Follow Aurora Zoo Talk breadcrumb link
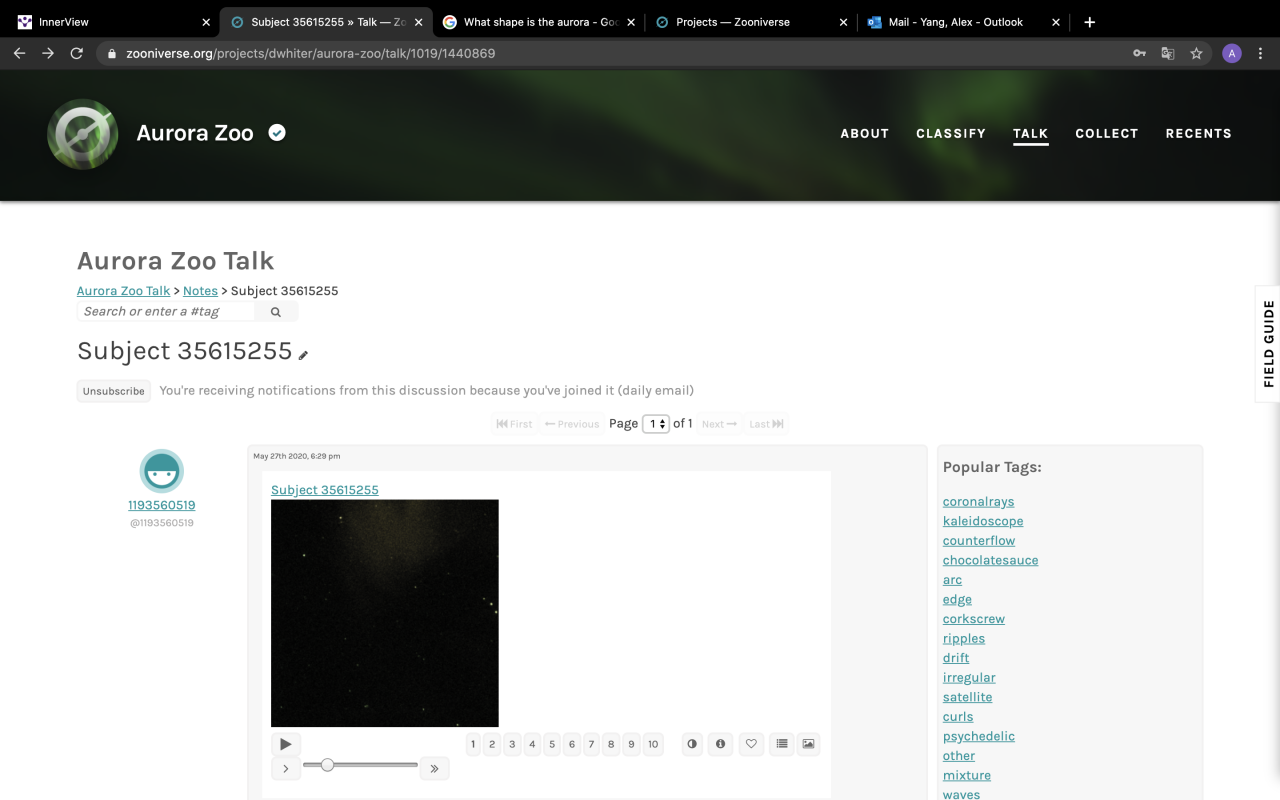The image size is (1280, 800). (124, 291)
